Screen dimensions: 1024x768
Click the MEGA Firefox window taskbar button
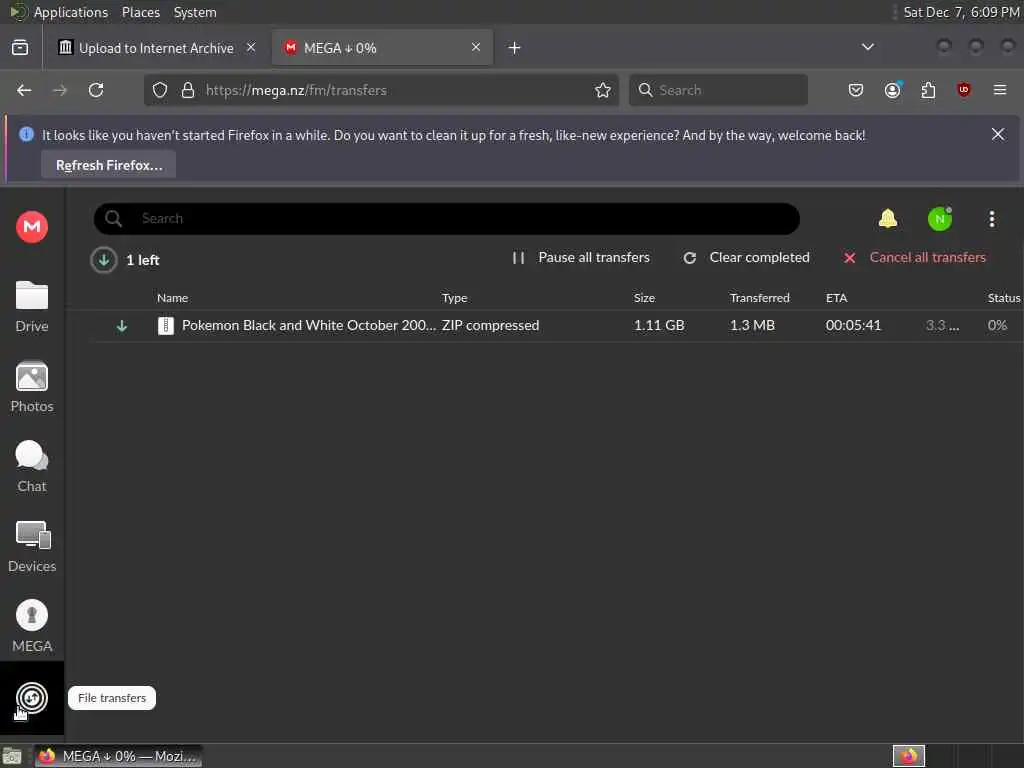coord(118,756)
